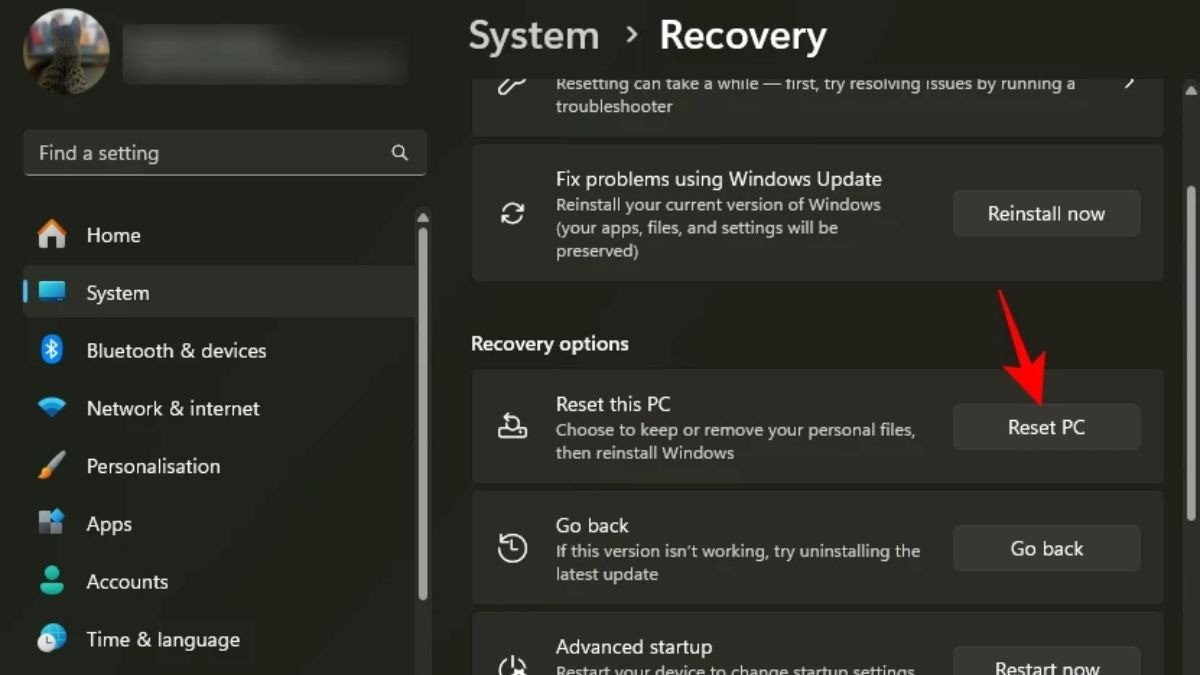Open Bluetooth & devices settings
Image resolution: width=1200 pixels, height=675 pixels.
(x=176, y=351)
